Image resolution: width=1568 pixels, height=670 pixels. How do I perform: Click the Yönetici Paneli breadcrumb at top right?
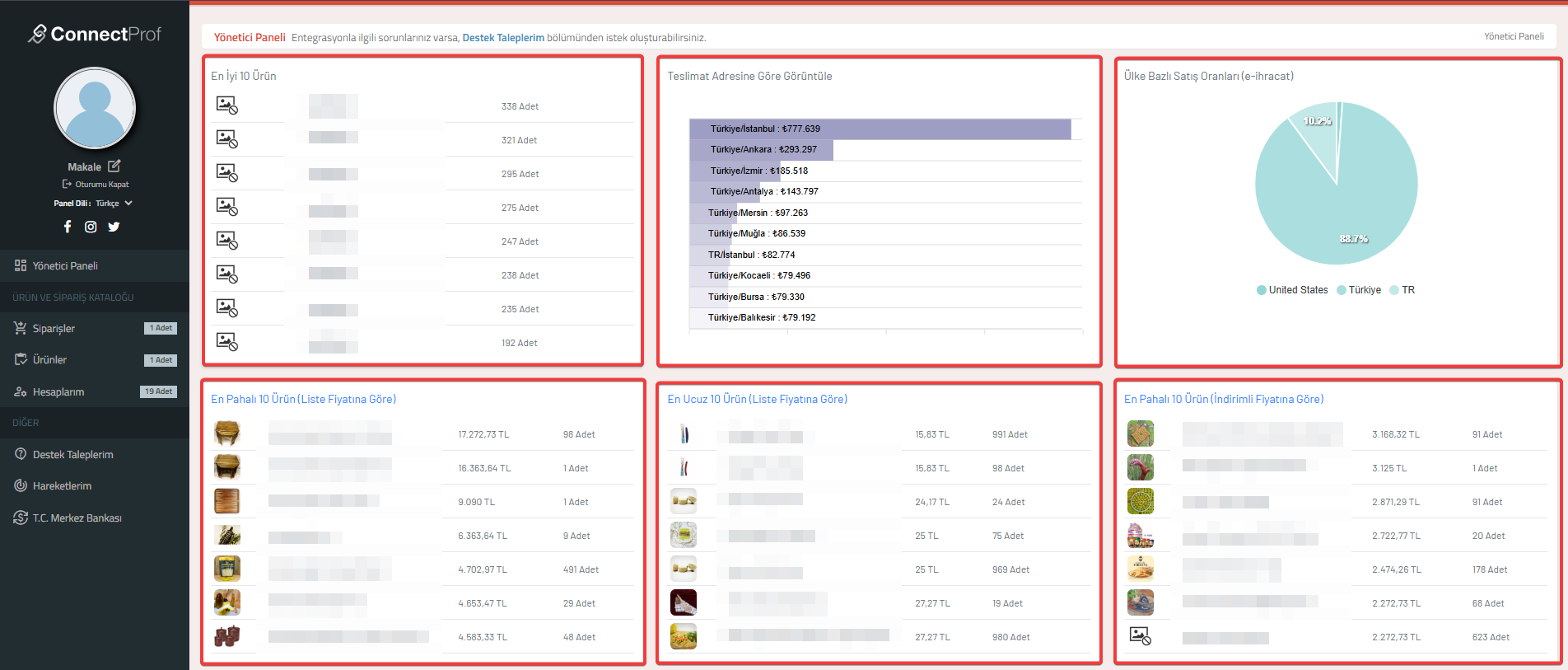[1514, 36]
